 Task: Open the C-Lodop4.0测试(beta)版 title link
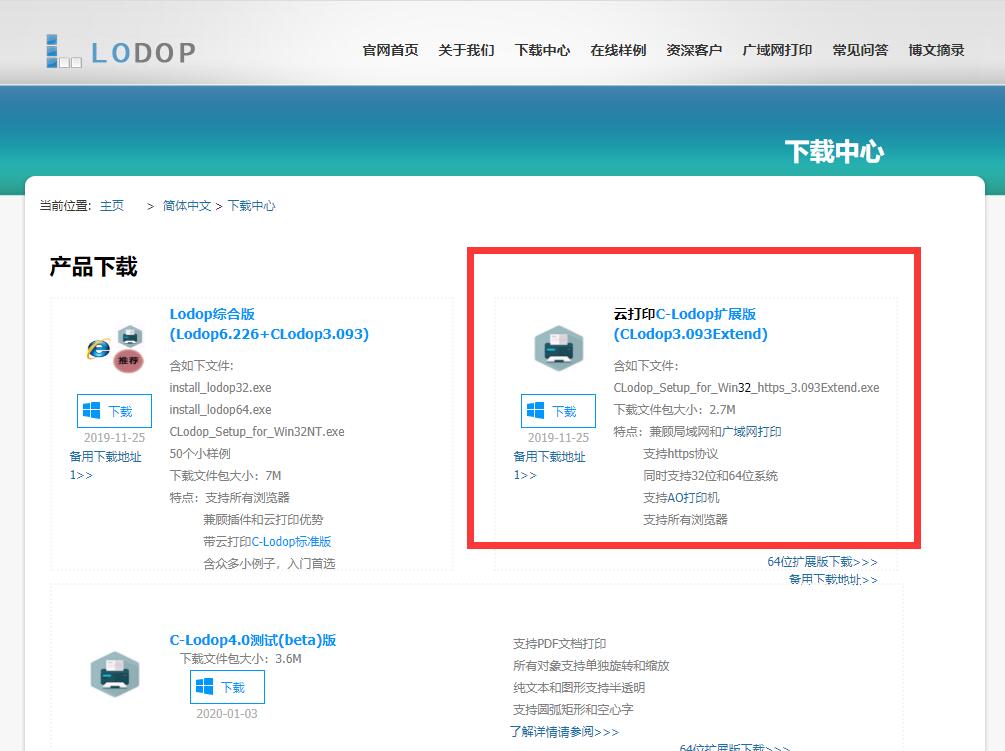(x=253, y=640)
